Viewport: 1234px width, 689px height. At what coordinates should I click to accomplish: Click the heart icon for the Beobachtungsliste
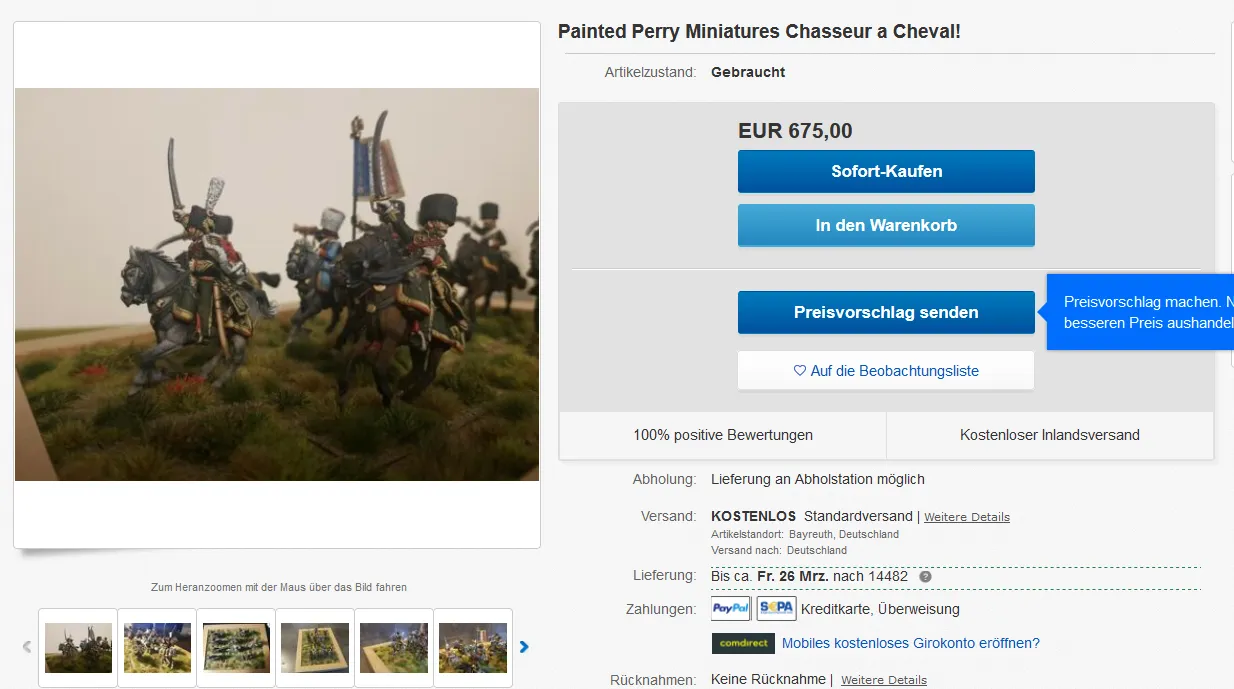click(799, 370)
